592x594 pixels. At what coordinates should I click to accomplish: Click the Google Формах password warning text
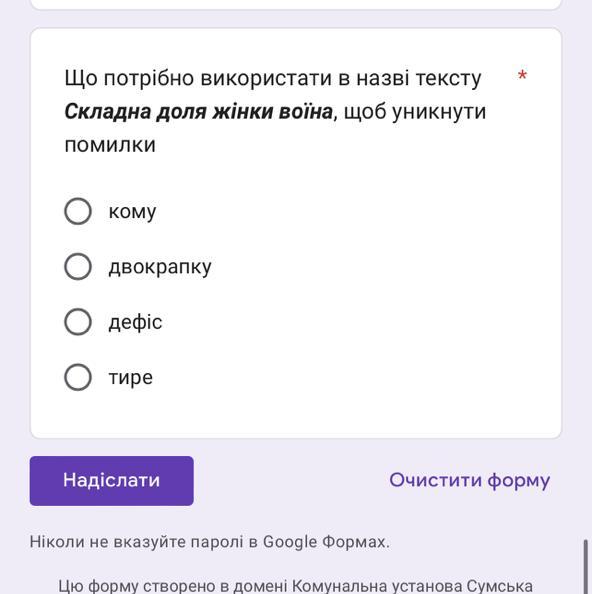[x=209, y=542]
